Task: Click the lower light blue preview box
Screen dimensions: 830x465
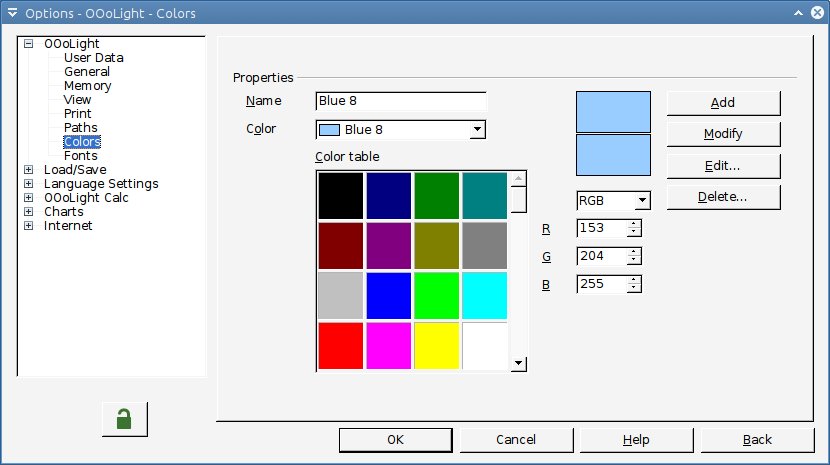Action: (613, 155)
